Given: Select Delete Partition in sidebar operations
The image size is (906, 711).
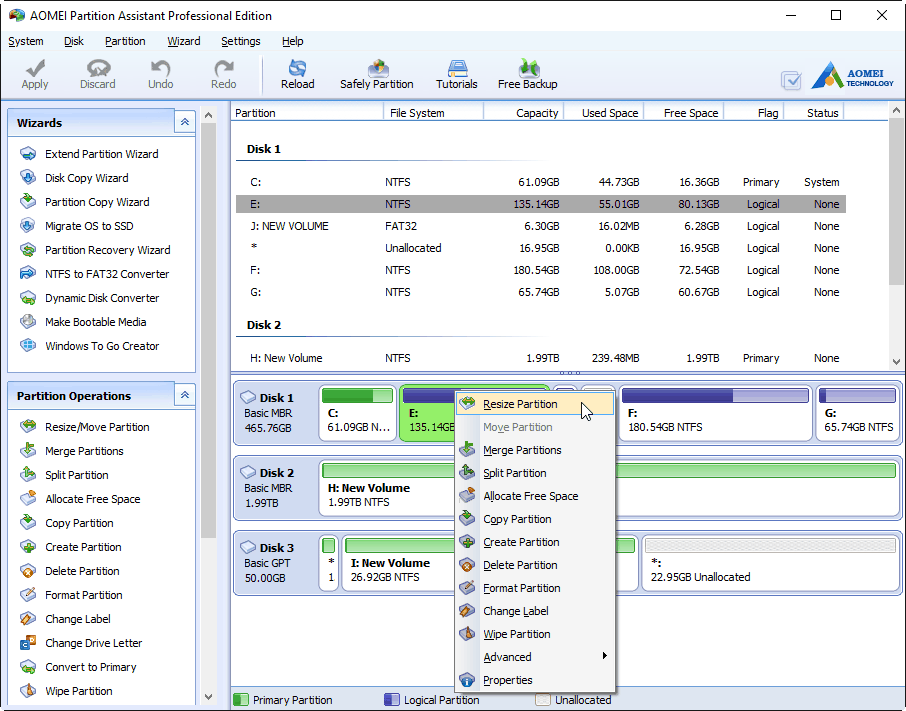Looking at the screenshot, I should click(x=82, y=571).
